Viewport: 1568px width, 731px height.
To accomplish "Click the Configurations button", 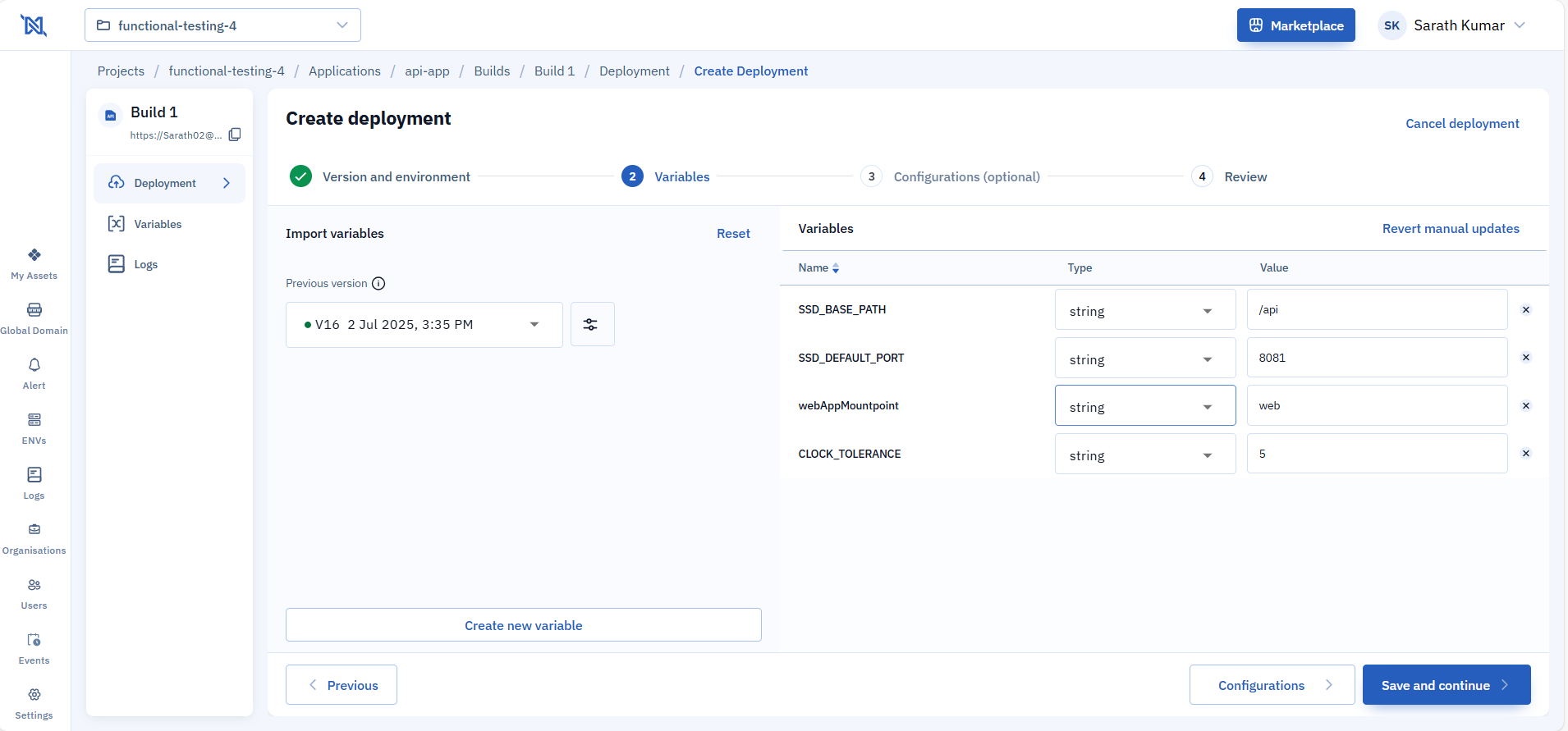I will click(x=1272, y=685).
